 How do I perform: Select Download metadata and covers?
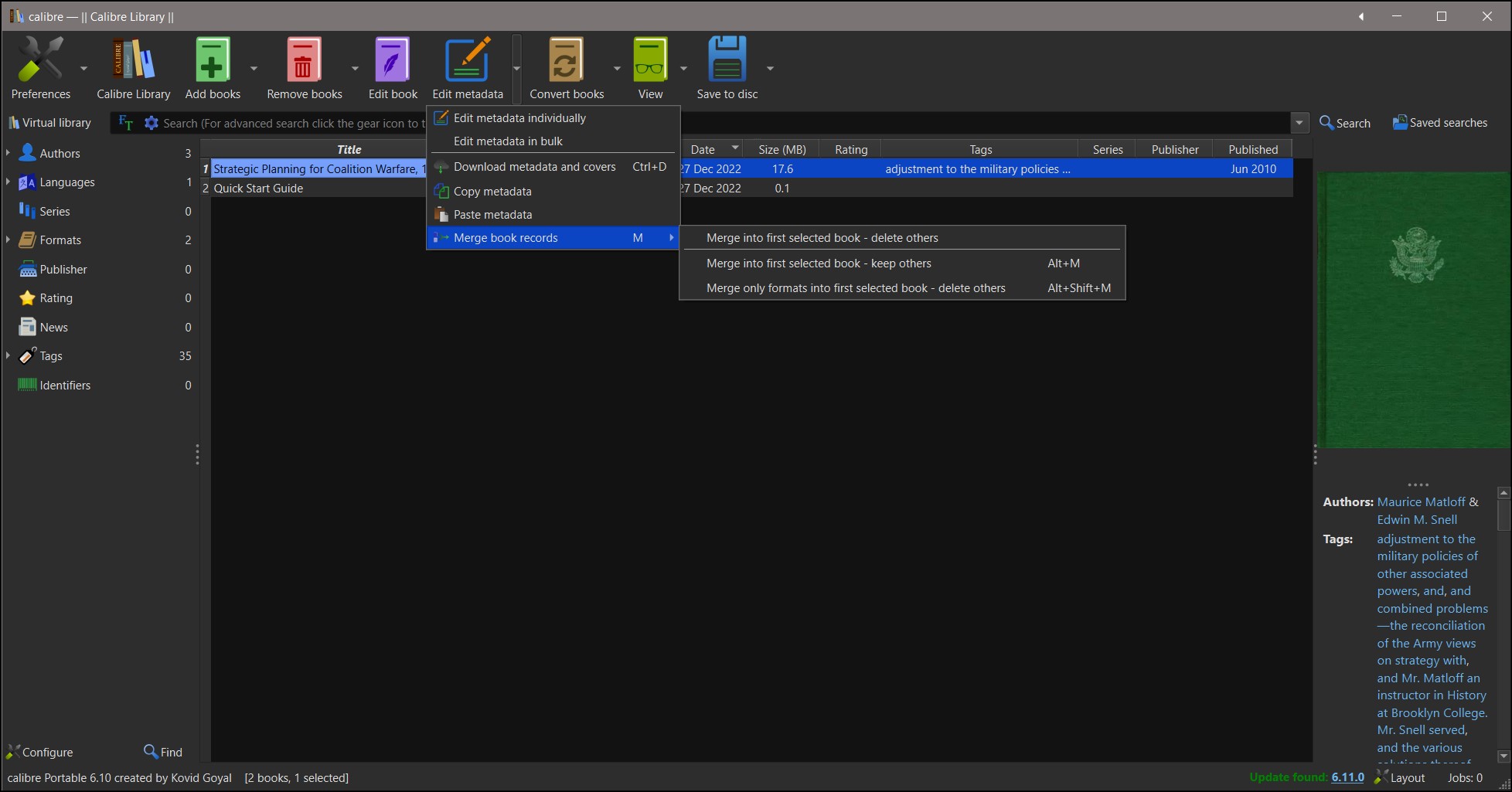553,167
